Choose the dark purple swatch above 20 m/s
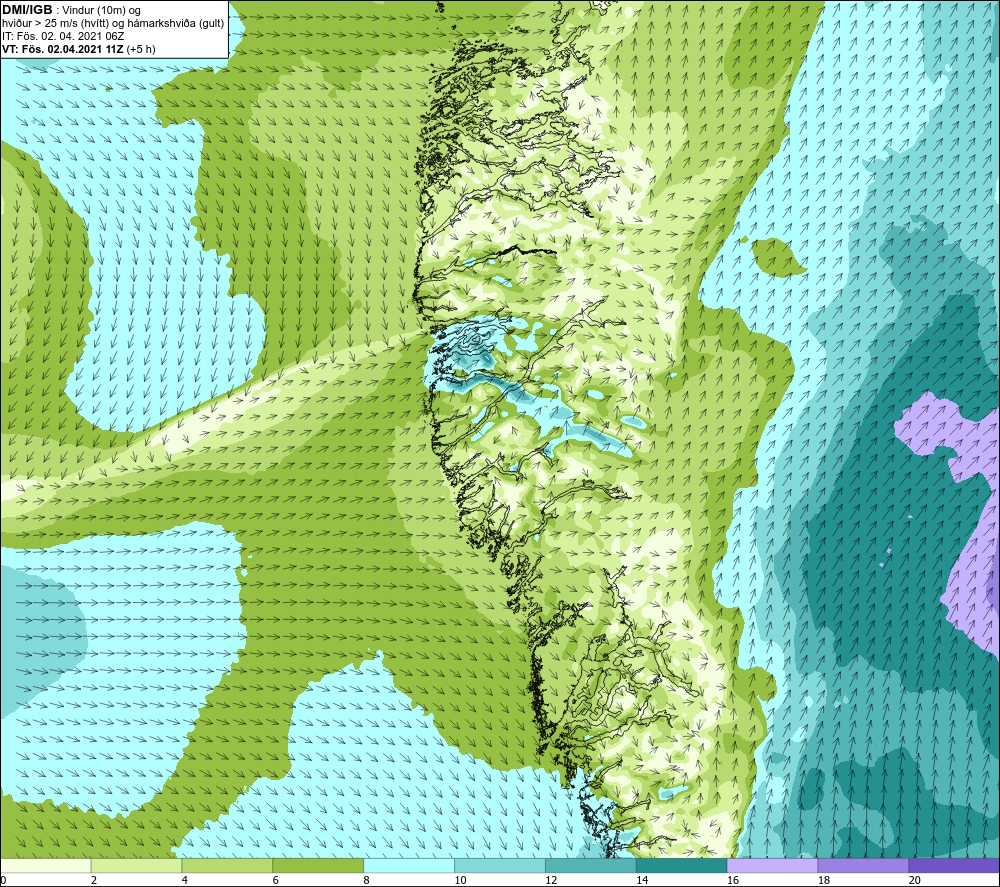 [x=954, y=865]
